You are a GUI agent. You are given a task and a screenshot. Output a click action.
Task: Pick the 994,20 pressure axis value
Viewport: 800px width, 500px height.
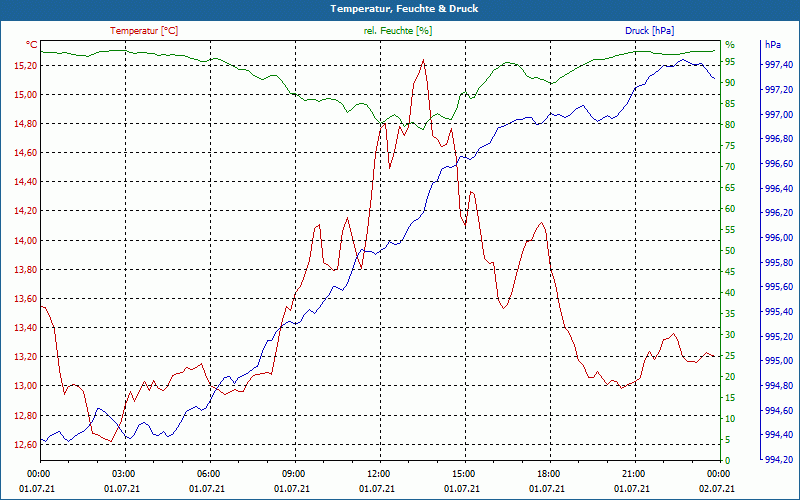780,460
